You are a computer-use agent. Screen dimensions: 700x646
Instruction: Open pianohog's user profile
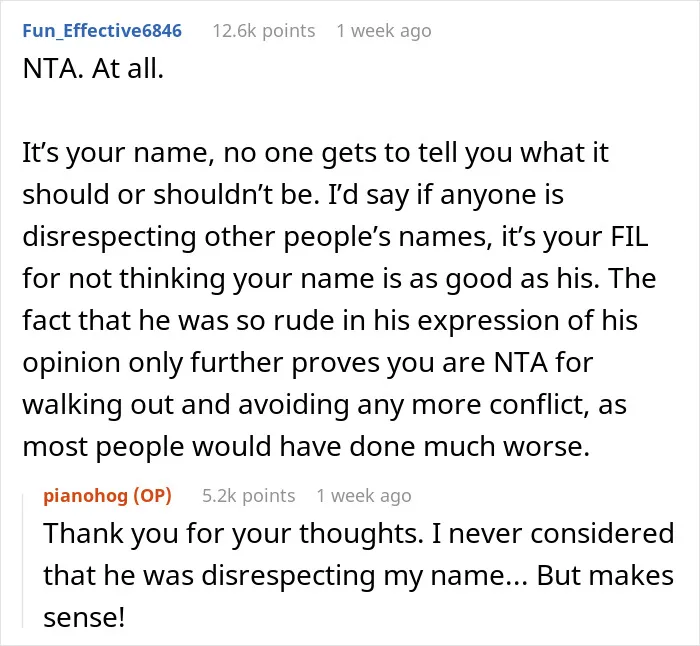tap(85, 496)
